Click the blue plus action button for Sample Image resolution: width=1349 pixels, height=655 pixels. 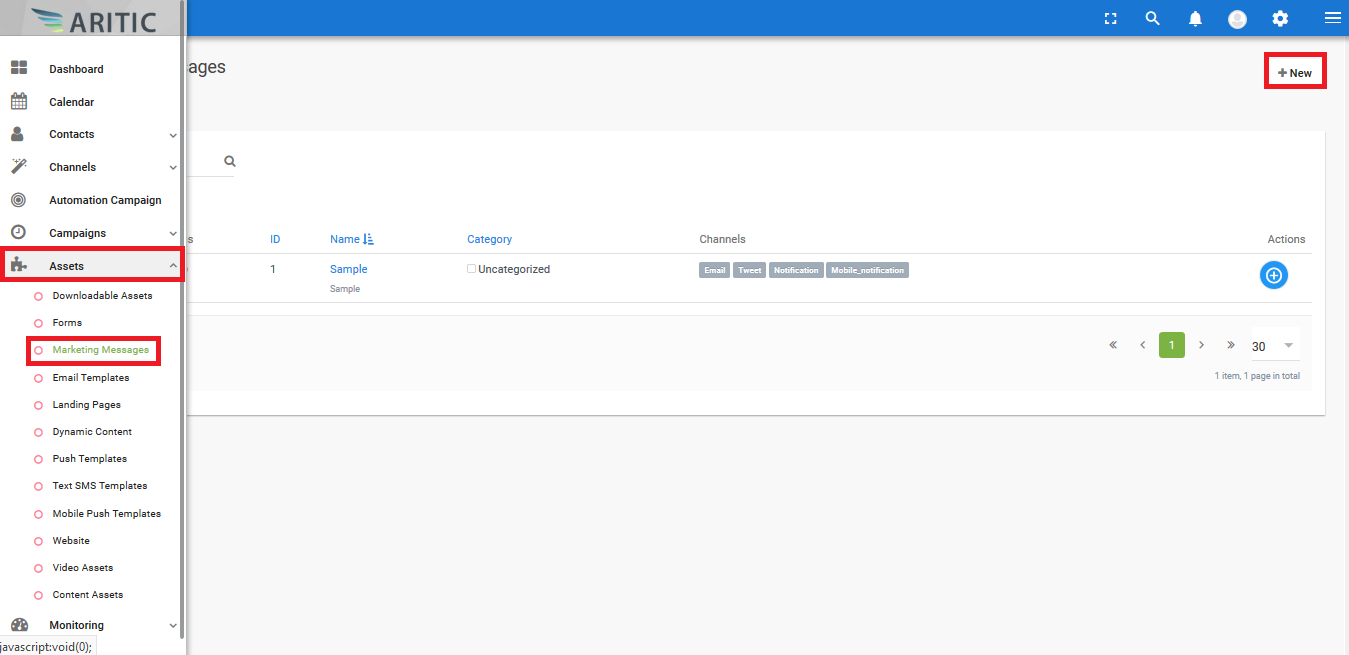1273,275
